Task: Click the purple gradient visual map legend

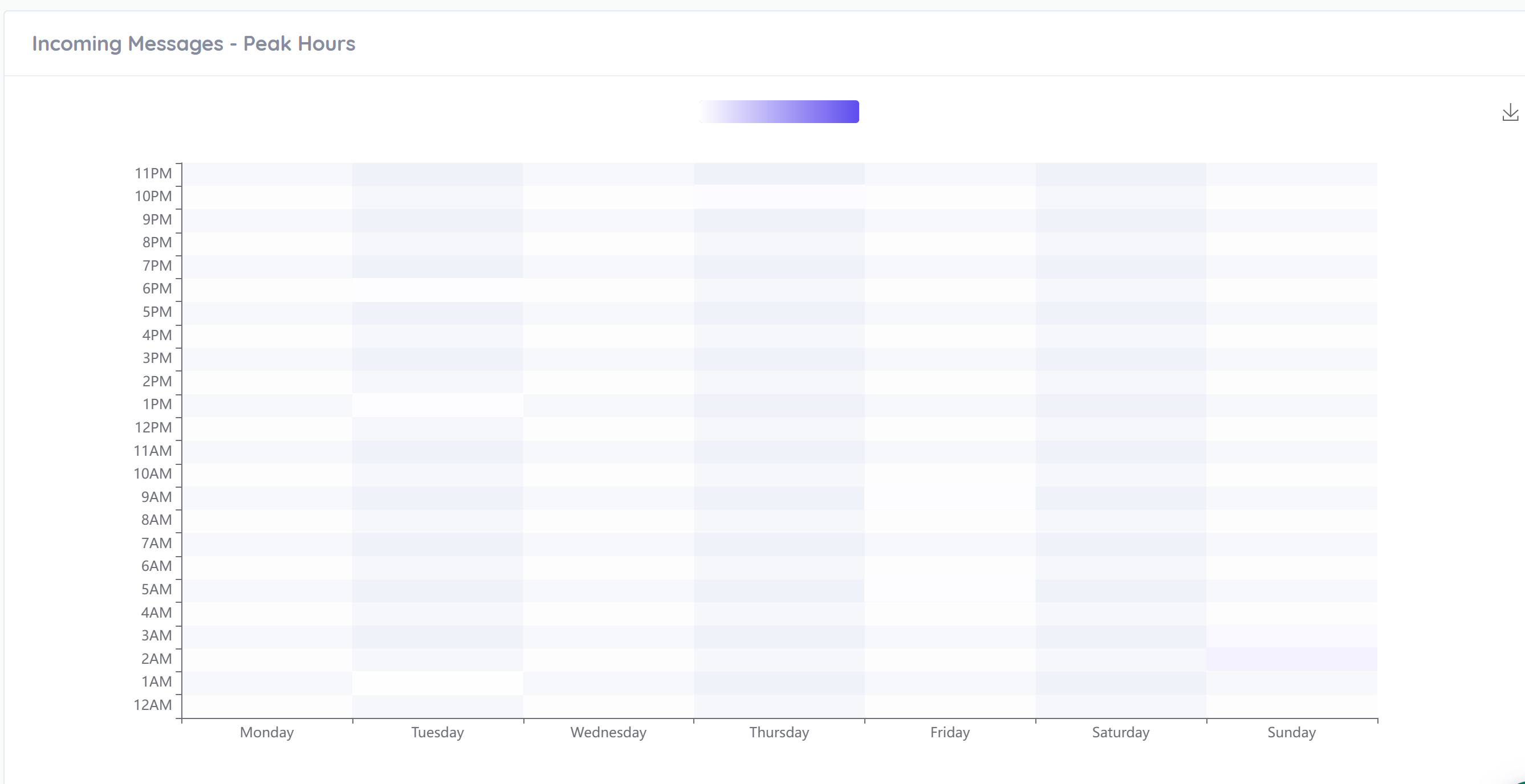Action: click(x=779, y=112)
